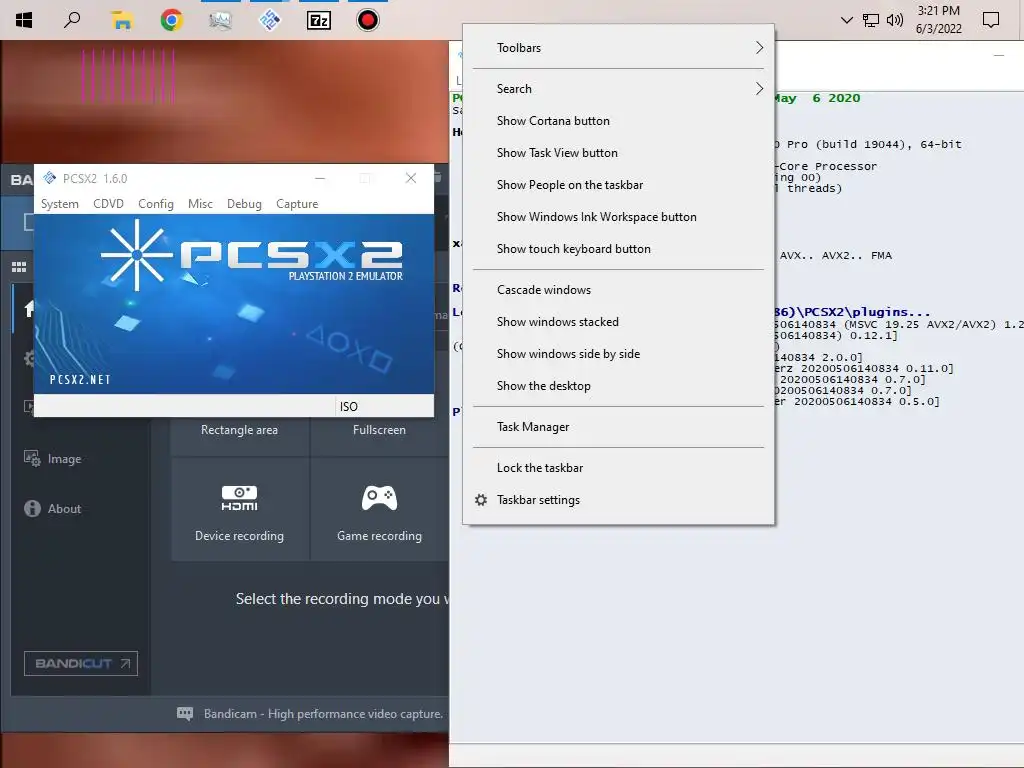This screenshot has height=768, width=1024.
Task: Select Show the desktop
Action: (618, 386)
